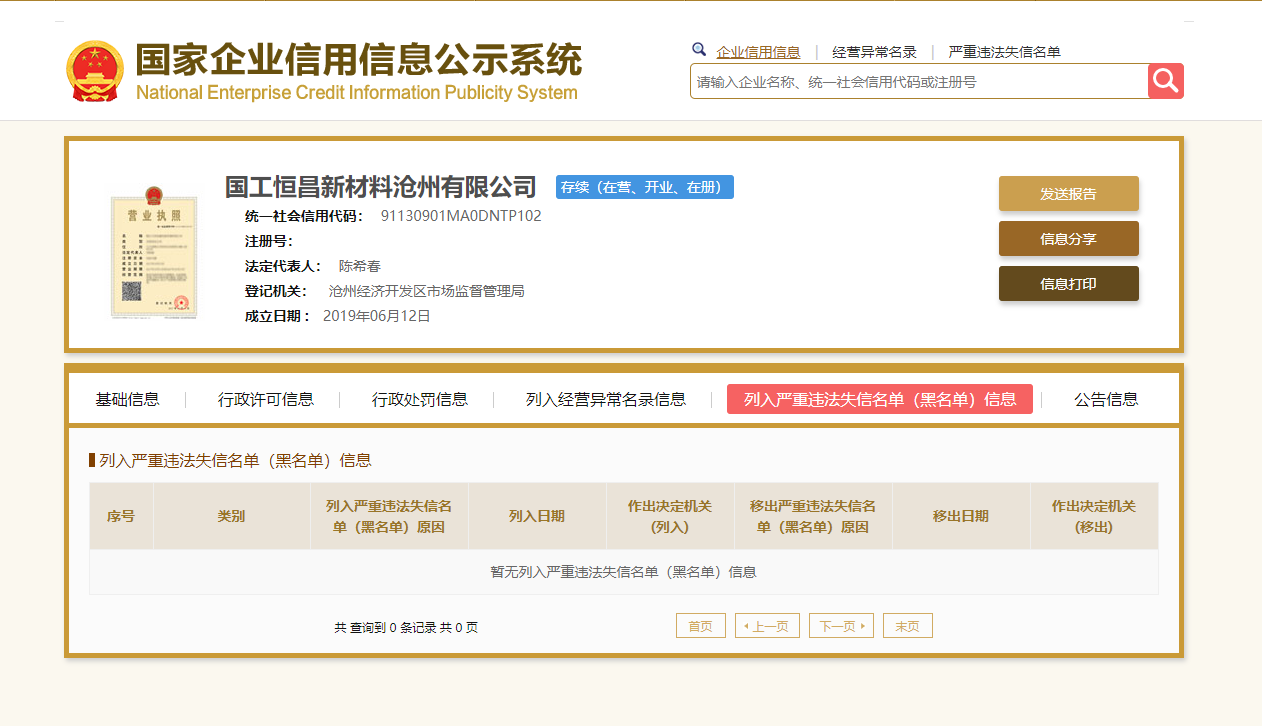Click the 作出决定机关(列入) column header
Viewport: 1262px width, 726px height.
(670, 516)
